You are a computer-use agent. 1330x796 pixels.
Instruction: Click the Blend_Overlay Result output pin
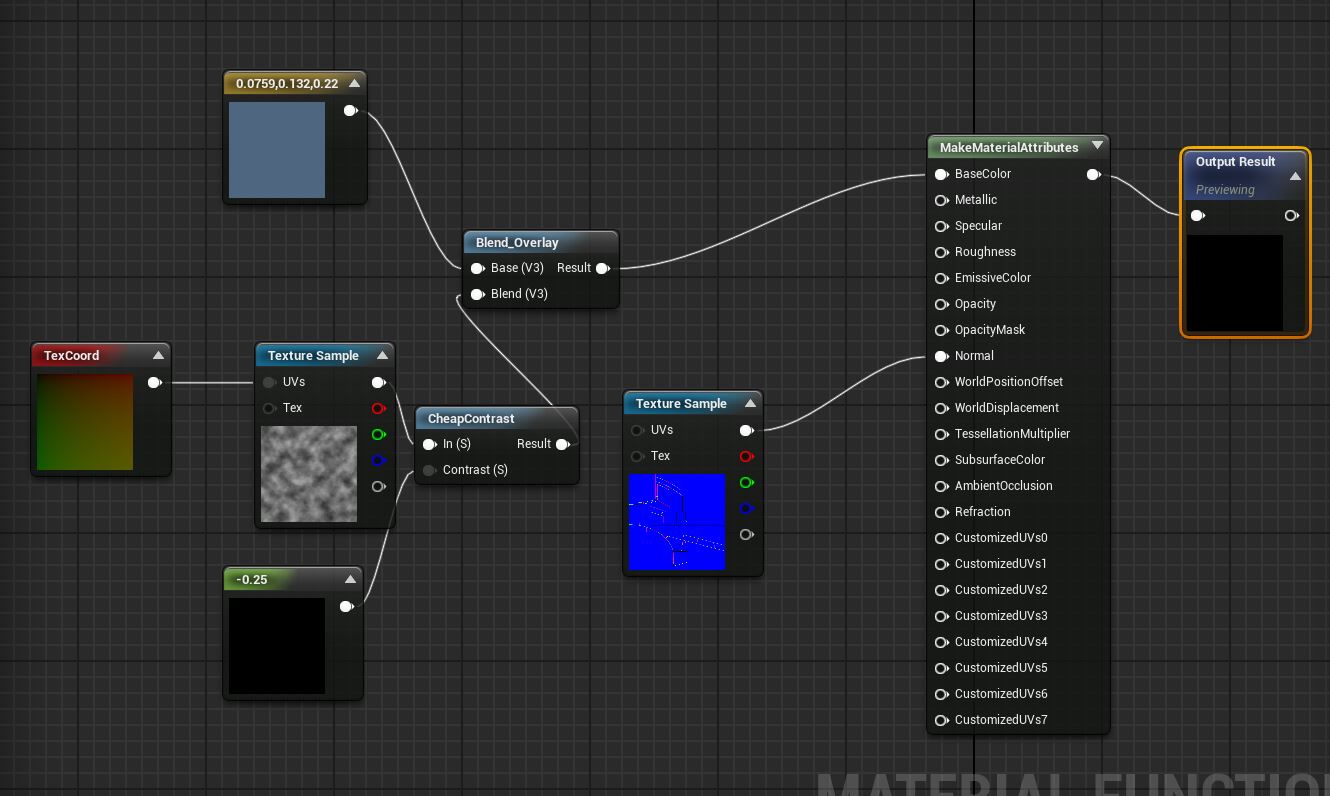click(602, 268)
